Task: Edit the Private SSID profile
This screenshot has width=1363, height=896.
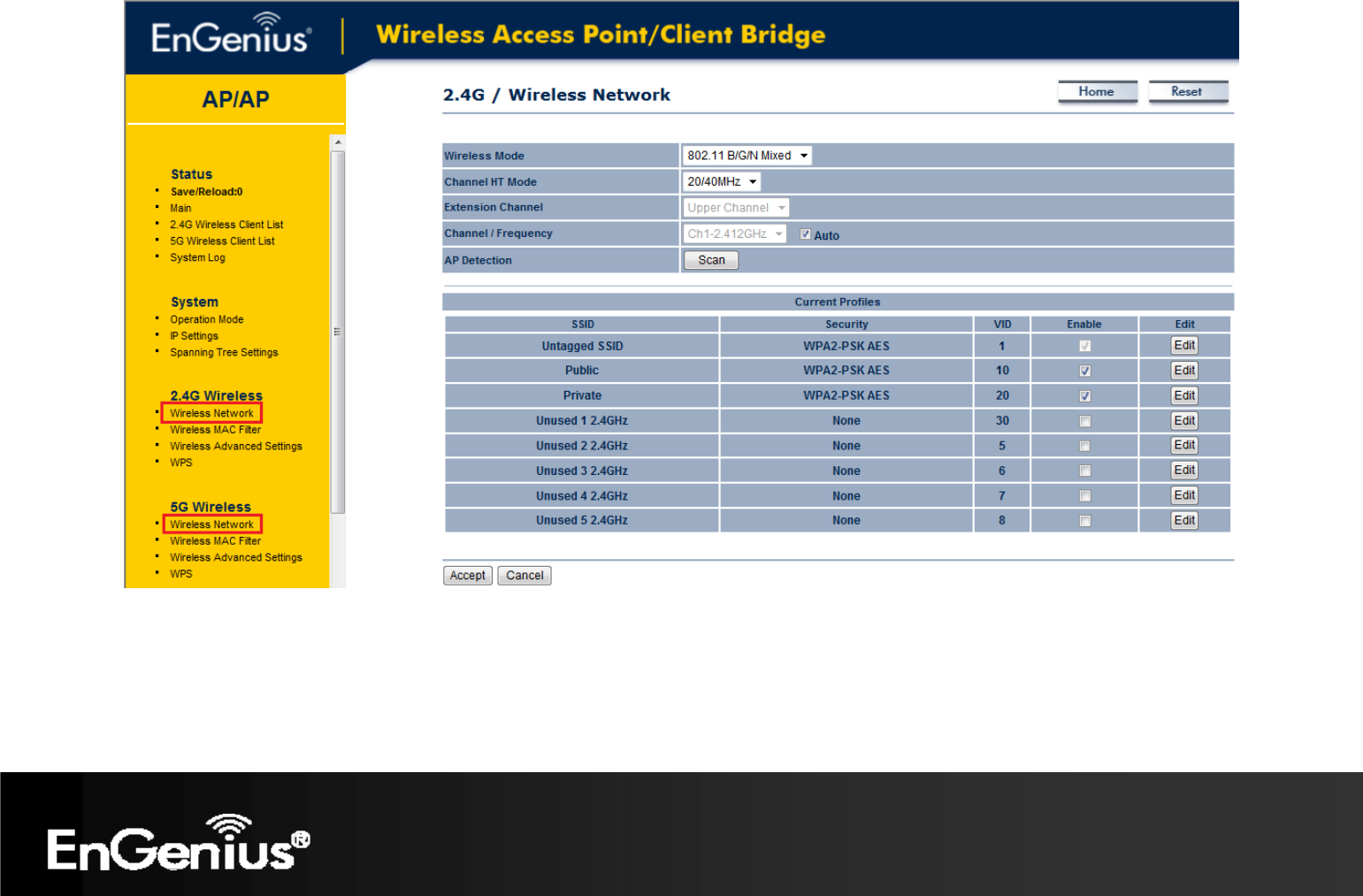Action: point(1184,395)
